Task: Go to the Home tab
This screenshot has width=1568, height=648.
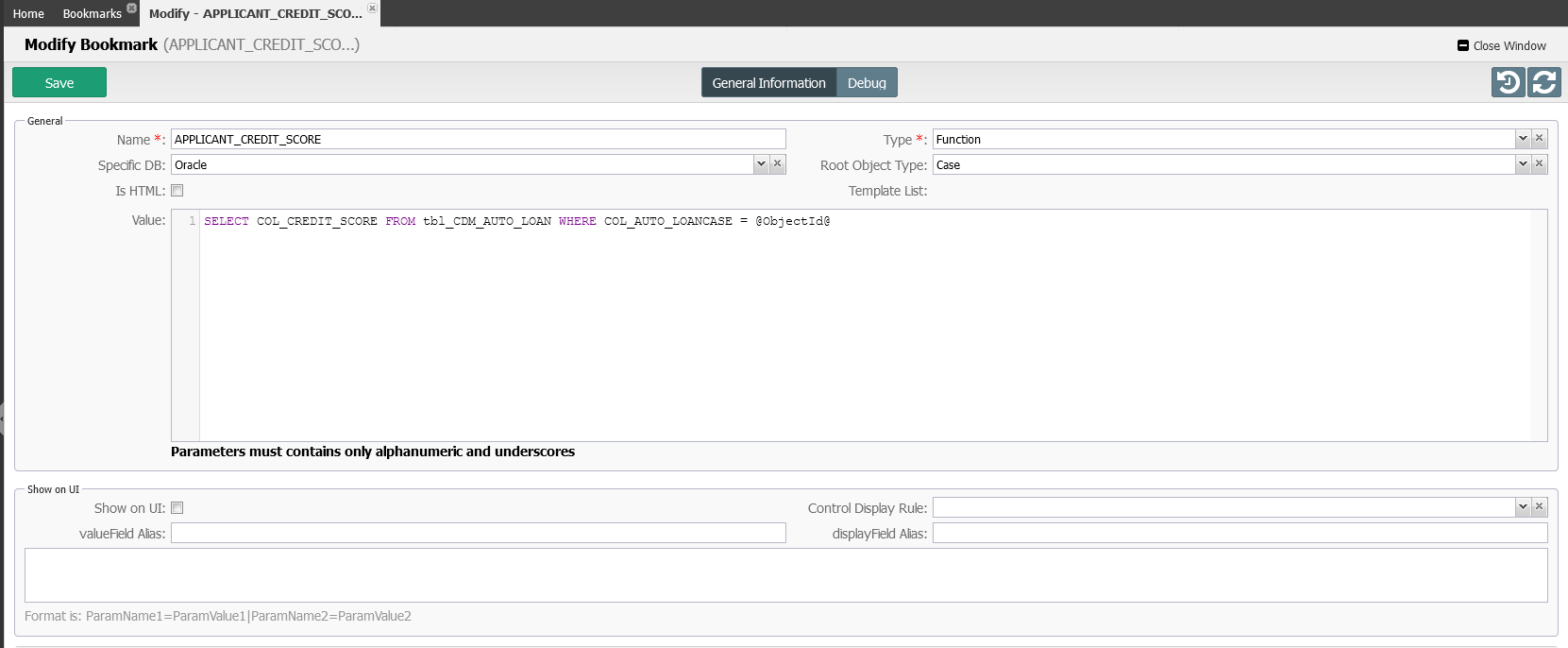Action: (28, 14)
